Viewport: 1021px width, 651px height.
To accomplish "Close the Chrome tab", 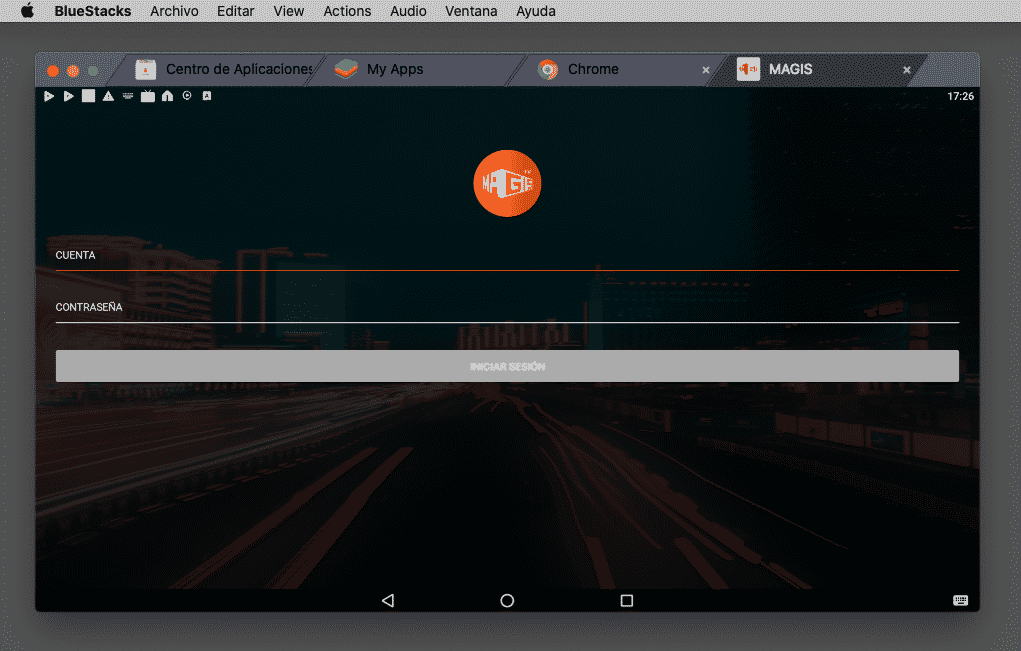I will pos(706,70).
